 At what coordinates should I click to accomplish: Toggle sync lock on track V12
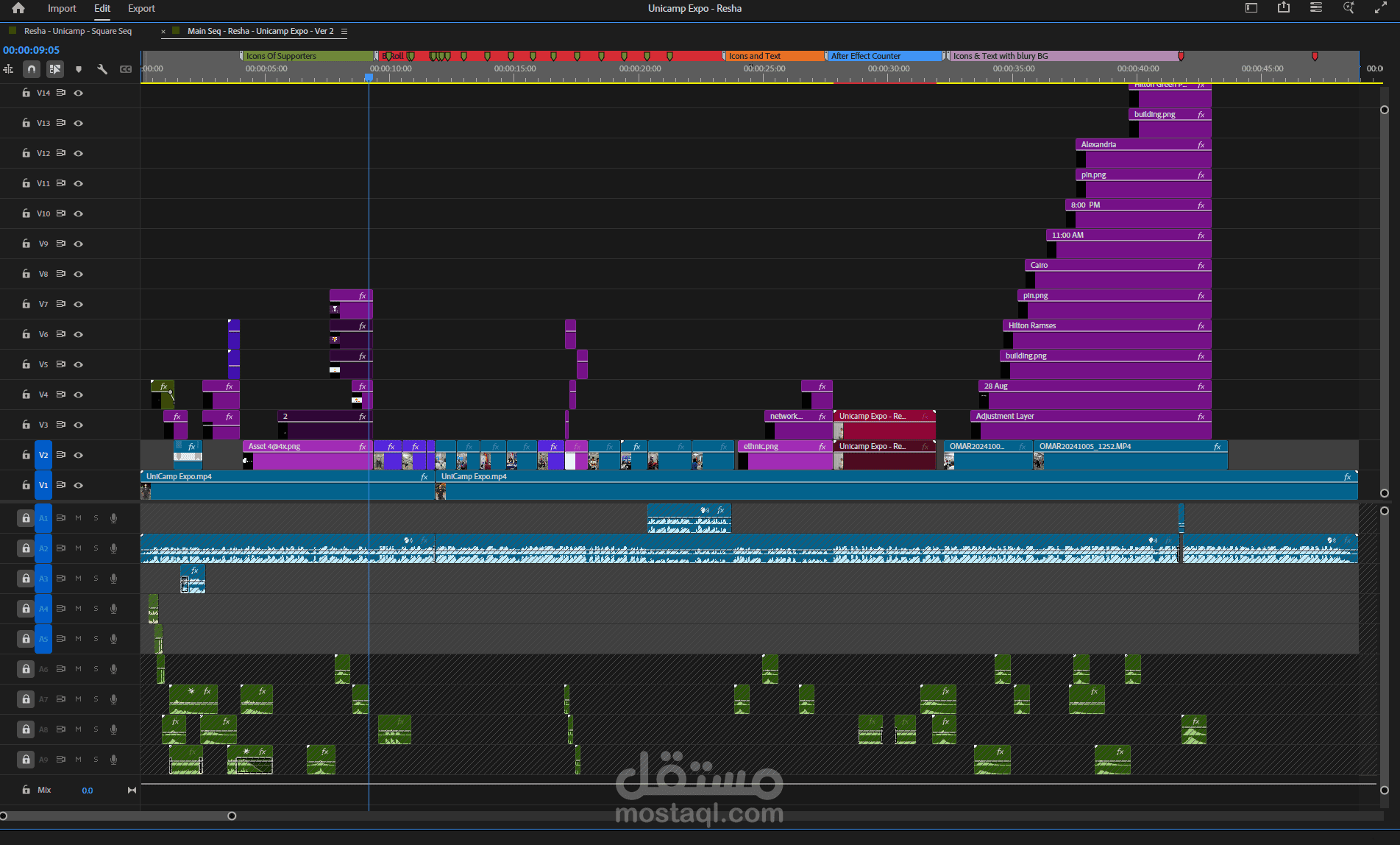pos(61,153)
